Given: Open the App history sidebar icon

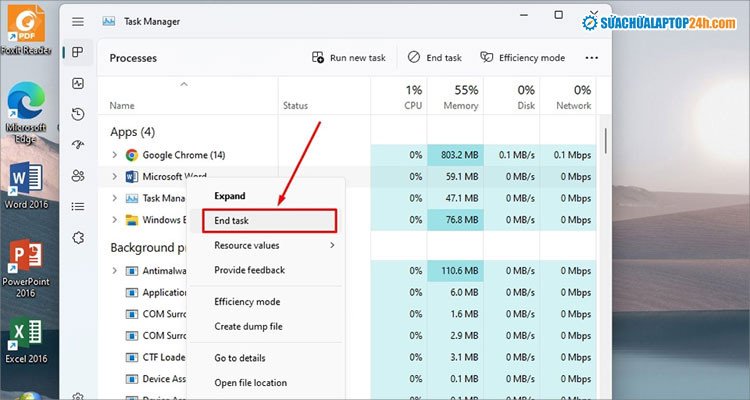Looking at the screenshot, I should pos(78,114).
